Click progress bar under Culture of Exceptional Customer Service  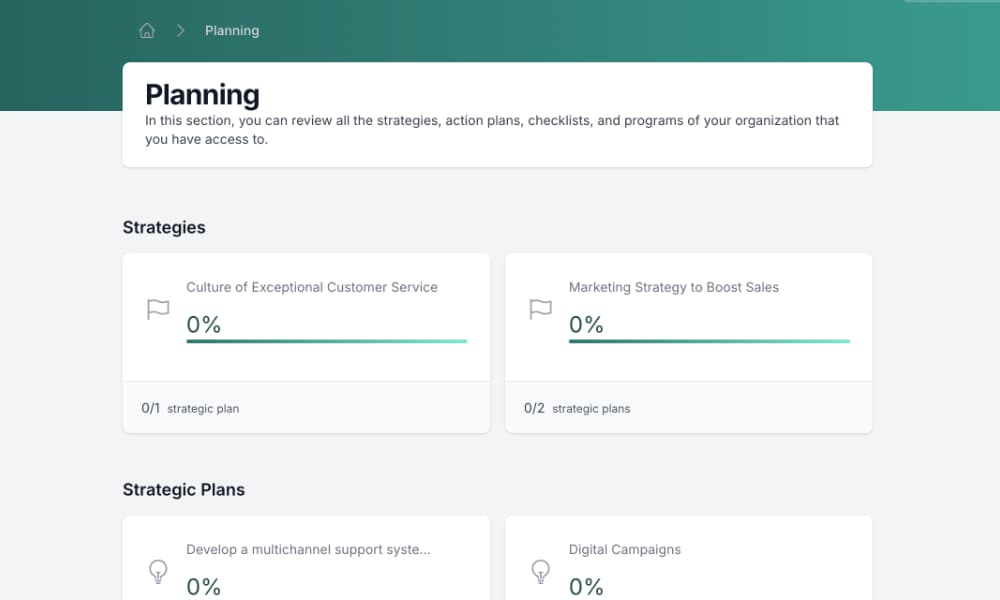(327, 341)
